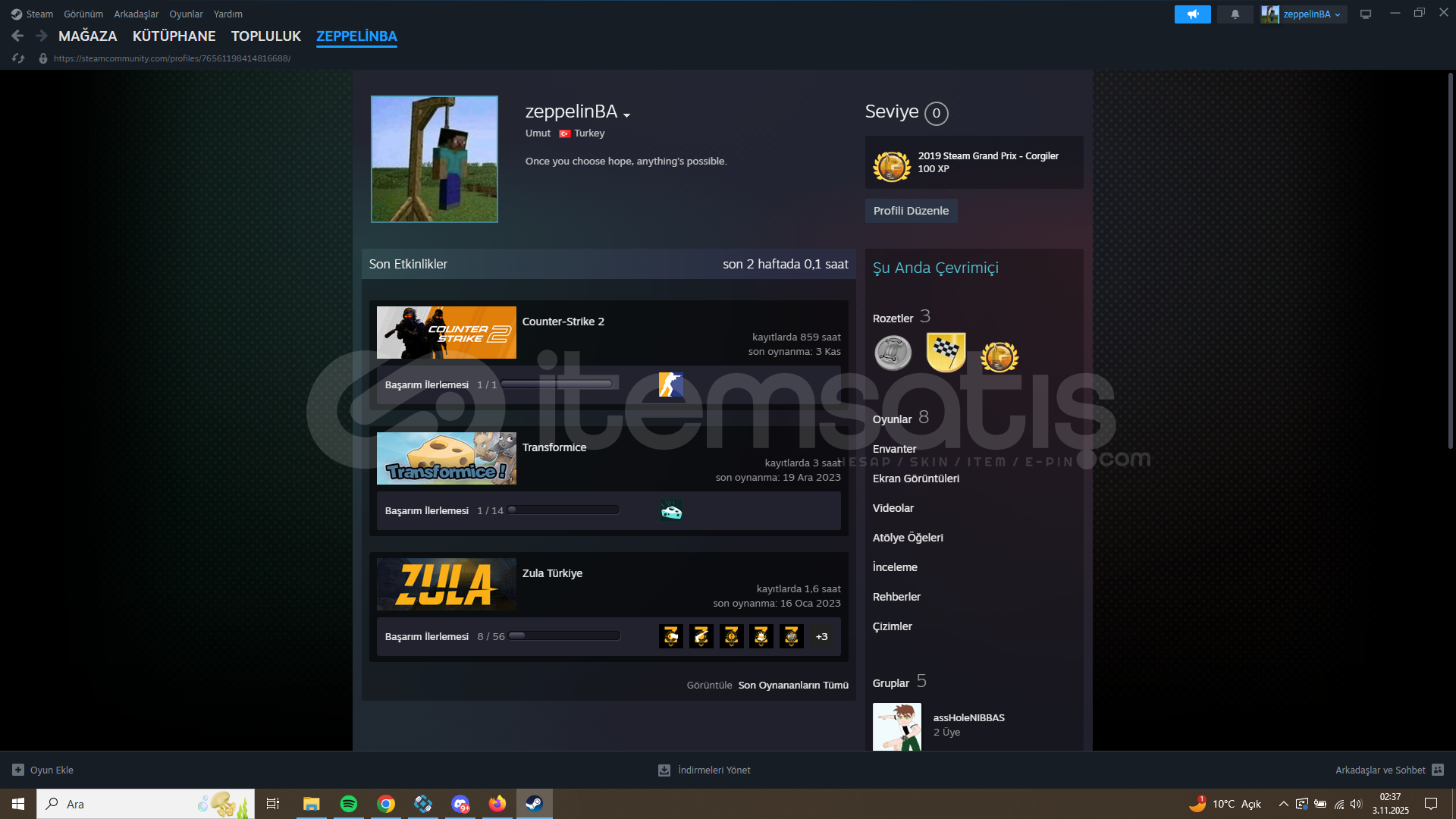Click the Steam Grand Prix Corgiler badge icon

point(892,165)
